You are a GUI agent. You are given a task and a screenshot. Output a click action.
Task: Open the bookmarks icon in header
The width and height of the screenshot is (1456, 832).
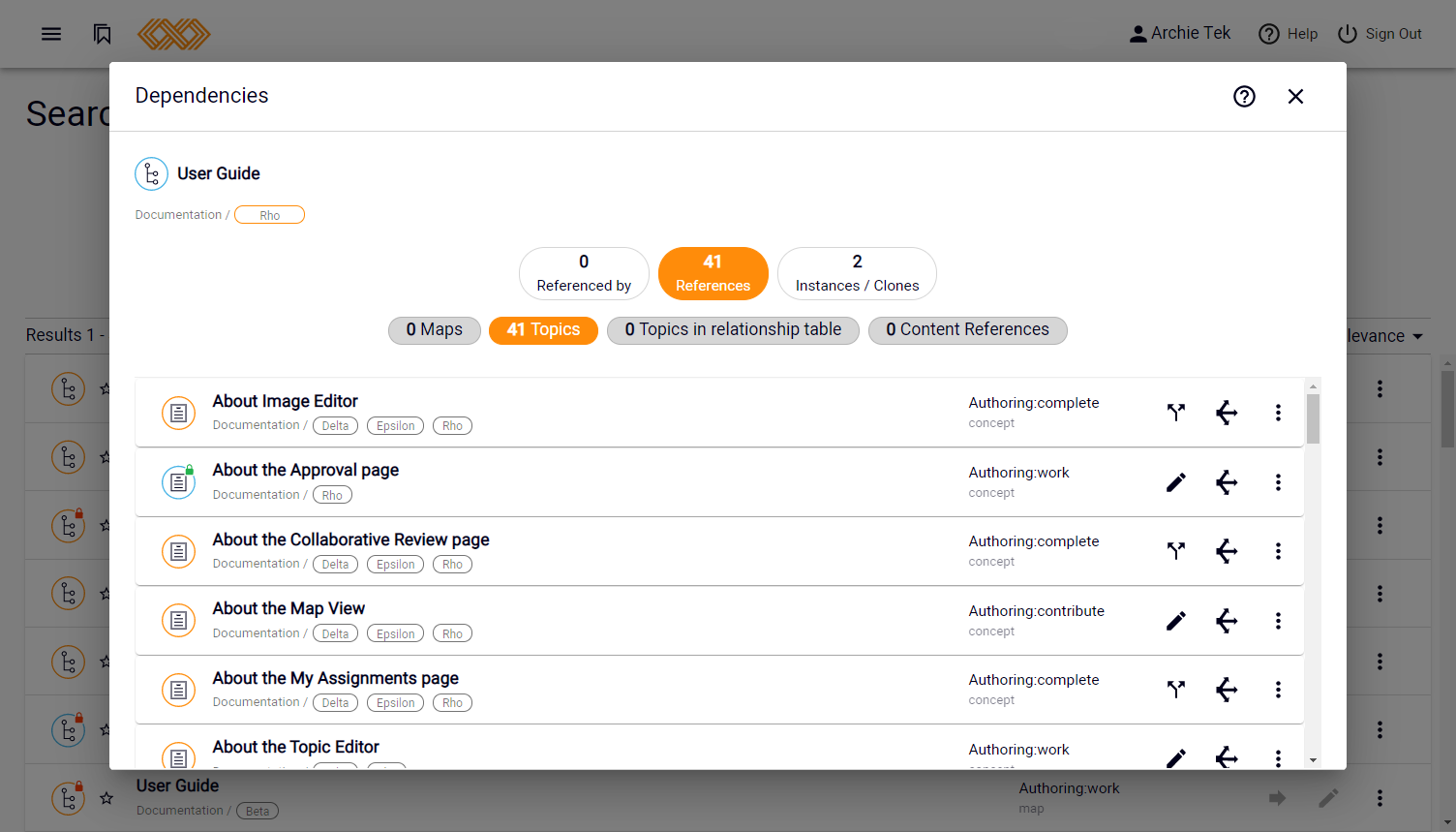click(103, 34)
